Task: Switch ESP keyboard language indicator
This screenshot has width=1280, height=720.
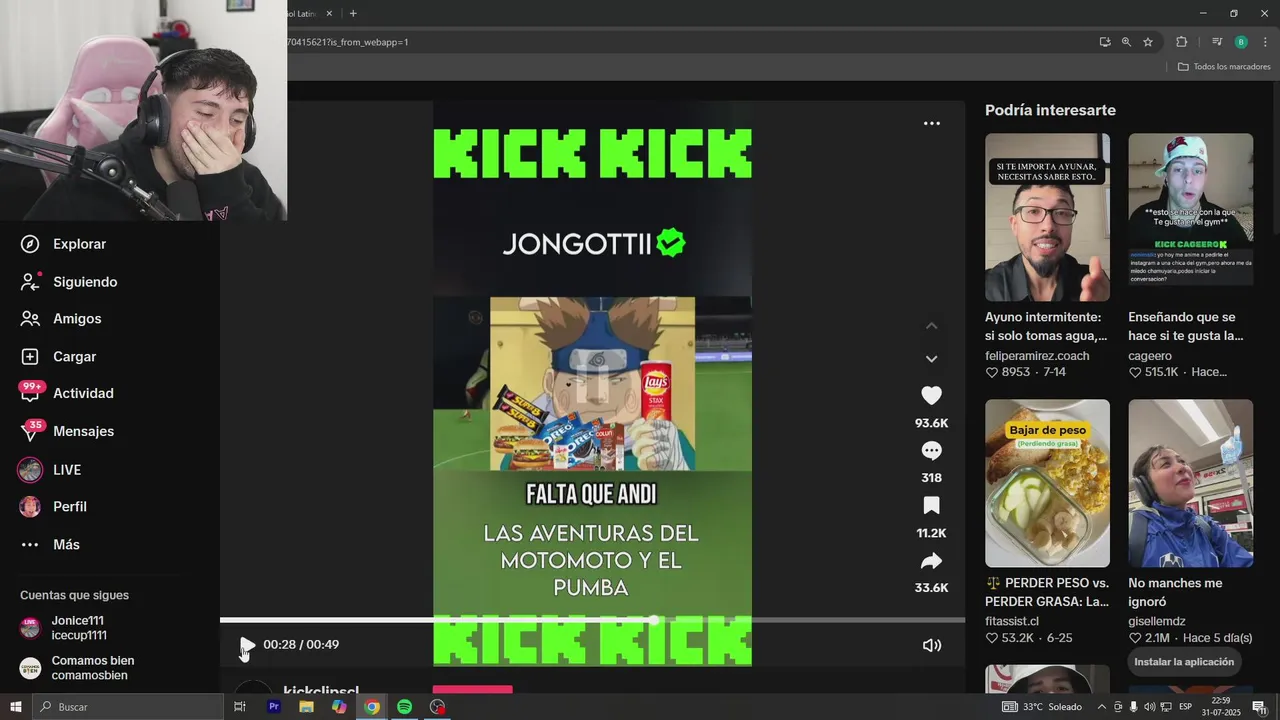Action: (x=1186, y=707)
